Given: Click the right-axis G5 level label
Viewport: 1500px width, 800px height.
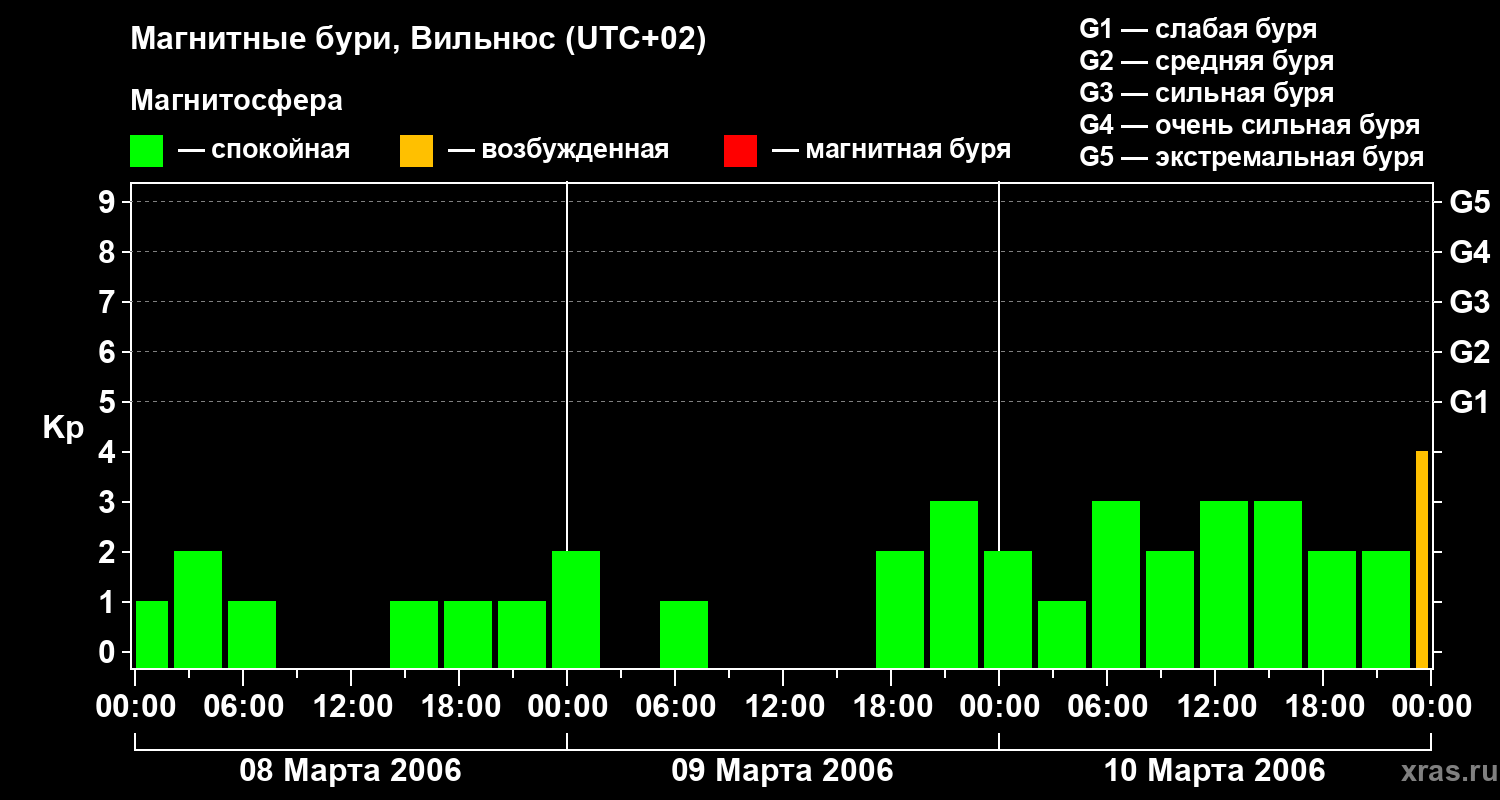Looking at the screenshot, I should (1469, 202).
